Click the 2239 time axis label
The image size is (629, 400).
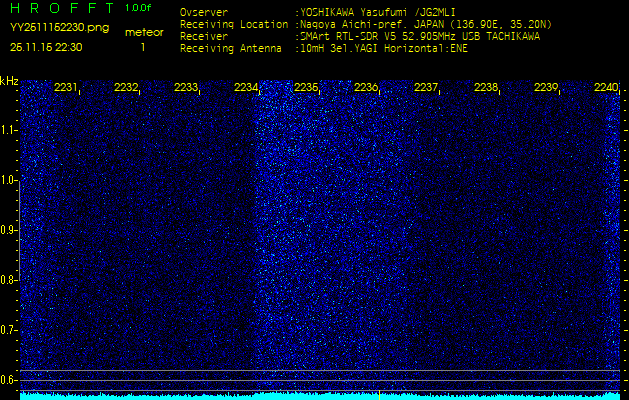coord(546,87)
